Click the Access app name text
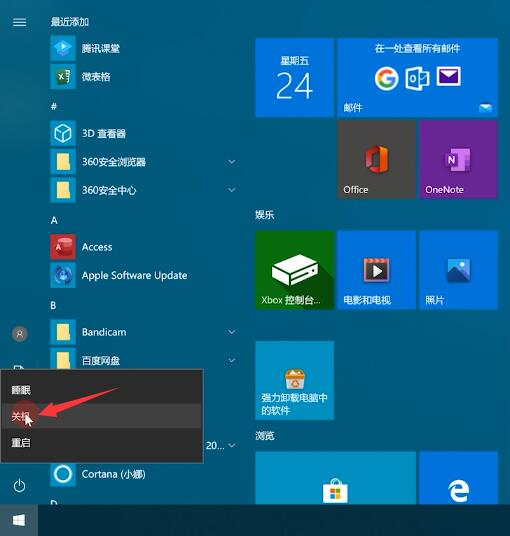510x536 pixels. tap(97, 247)
